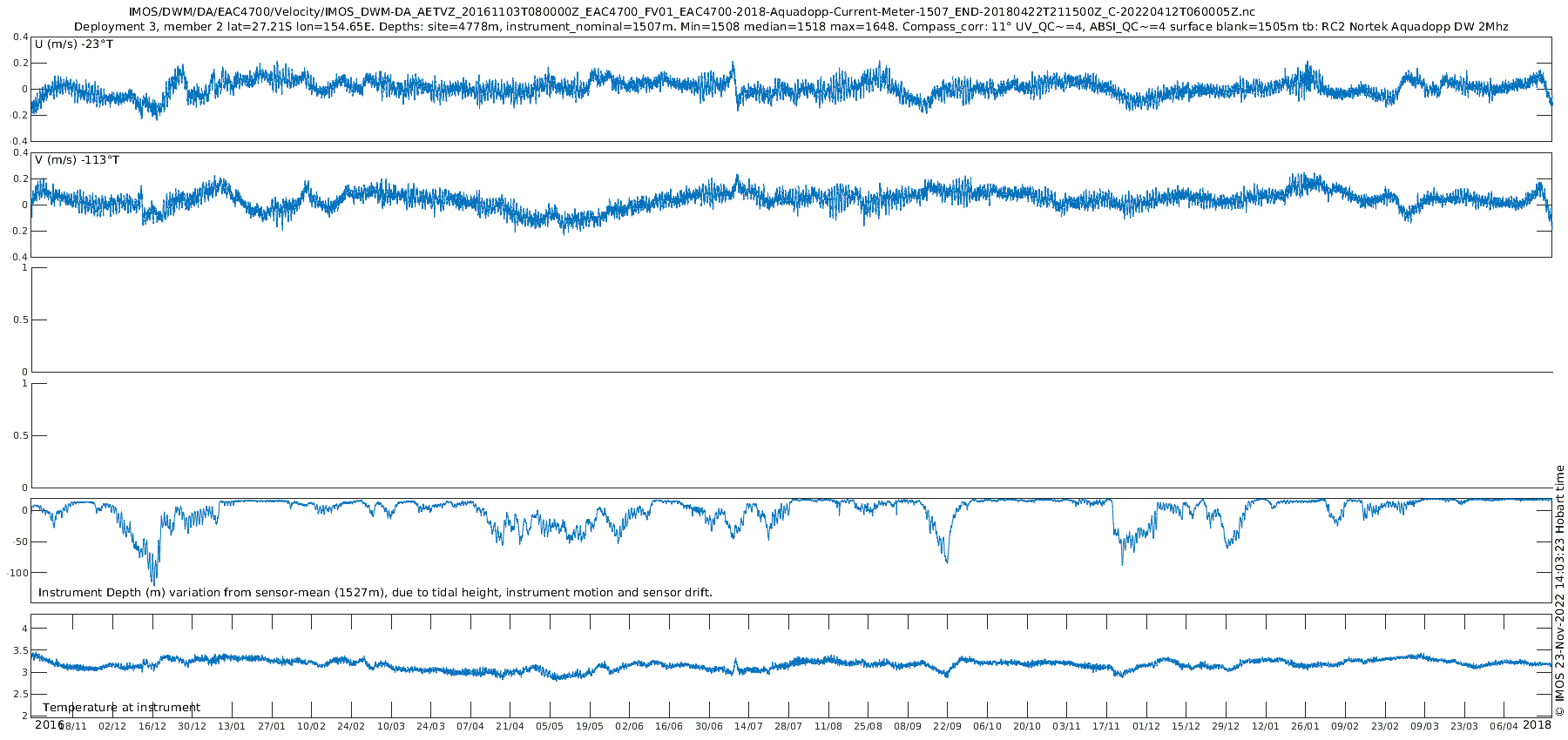This screenshot has width=1568, height=740.
Task: Click the '2018' year label on the time axis
Action: 1538,724
